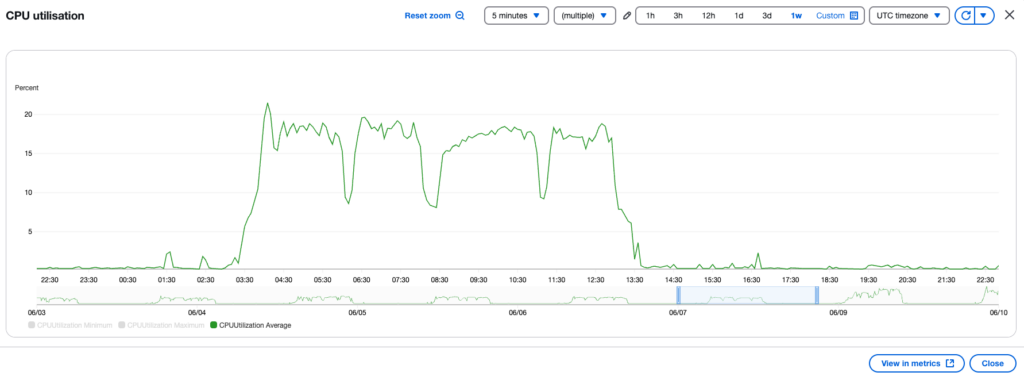Close the CPU utilisation panel with X

pos(1009,16)
